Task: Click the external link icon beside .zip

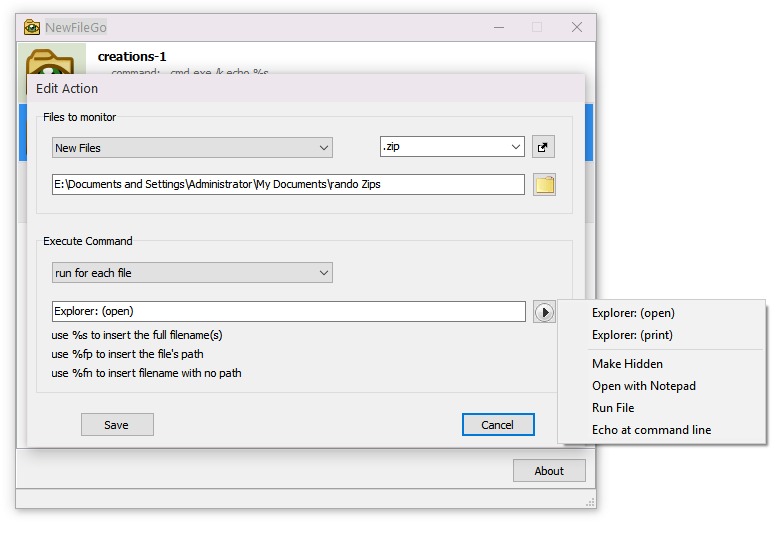Action: pos(543,148)
